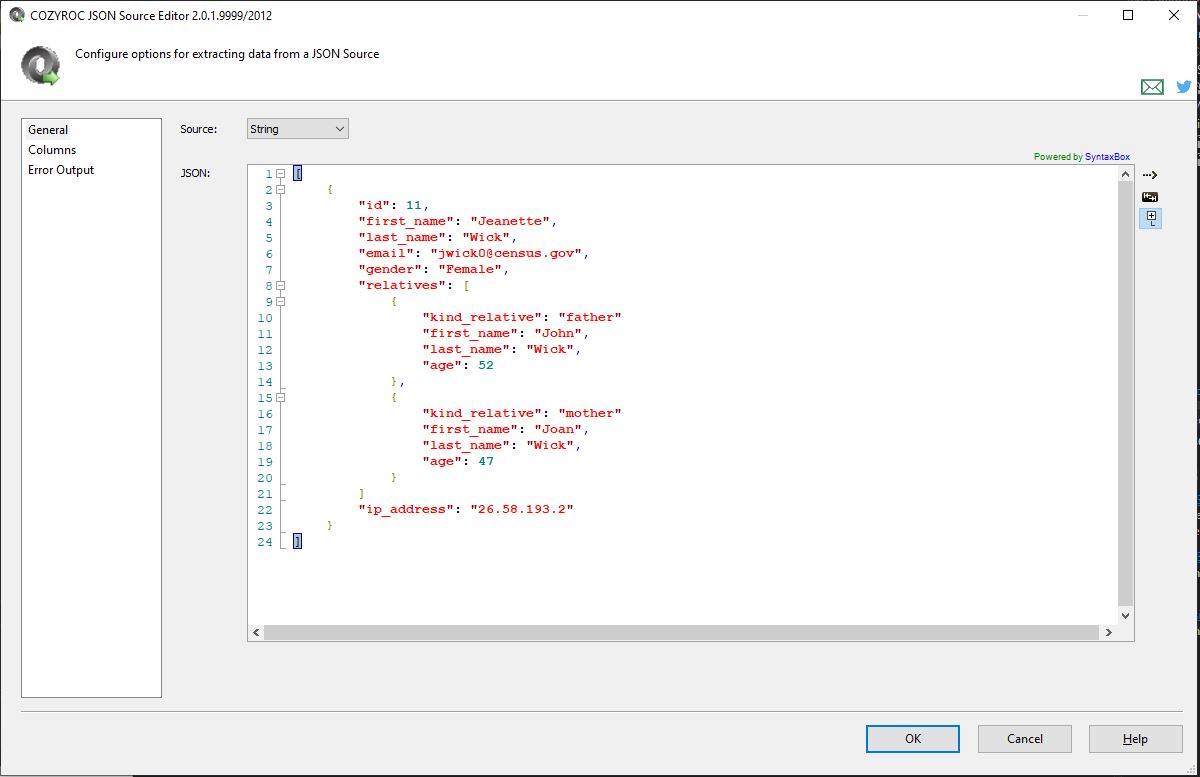Viewport: 1200px width, 777px height.
Task: Click the editor vertical scrollbar thumb
Action: 1126,392
